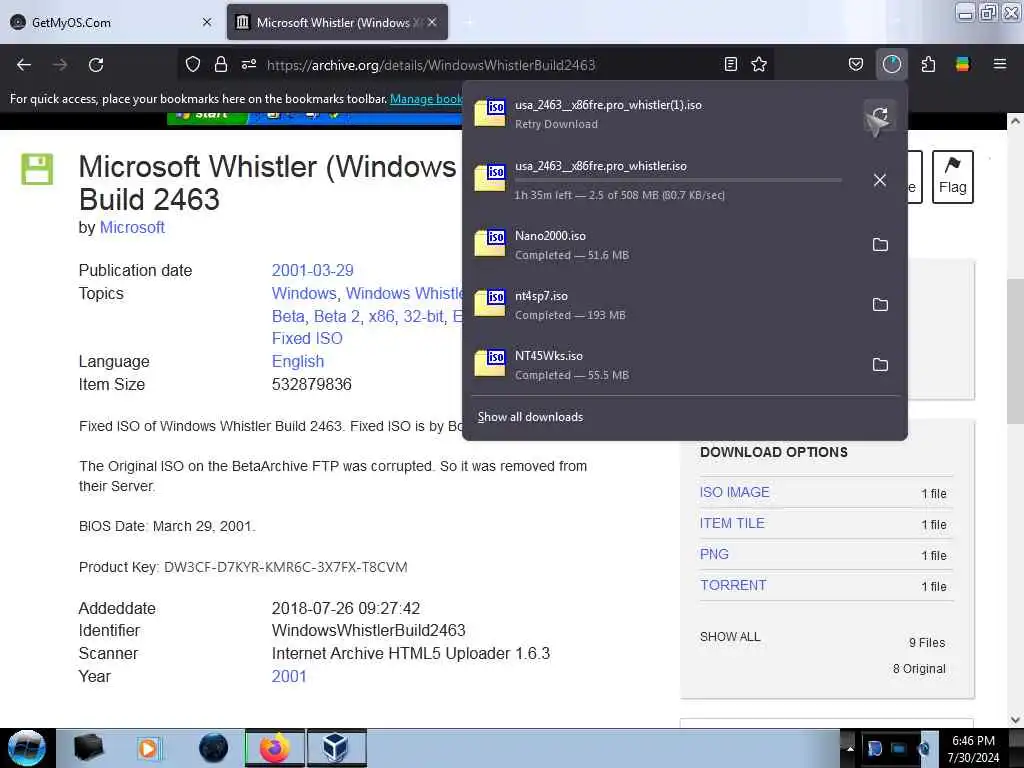
Task: Open the Windows topic link
Action: click(x=304, y=293)
